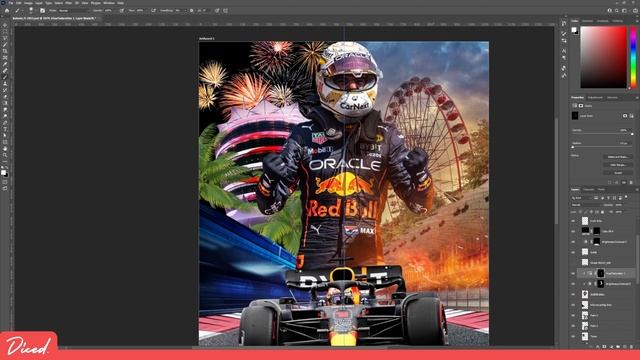Create a new group folder icon
The image size is (640, 360).
point(618,347)
